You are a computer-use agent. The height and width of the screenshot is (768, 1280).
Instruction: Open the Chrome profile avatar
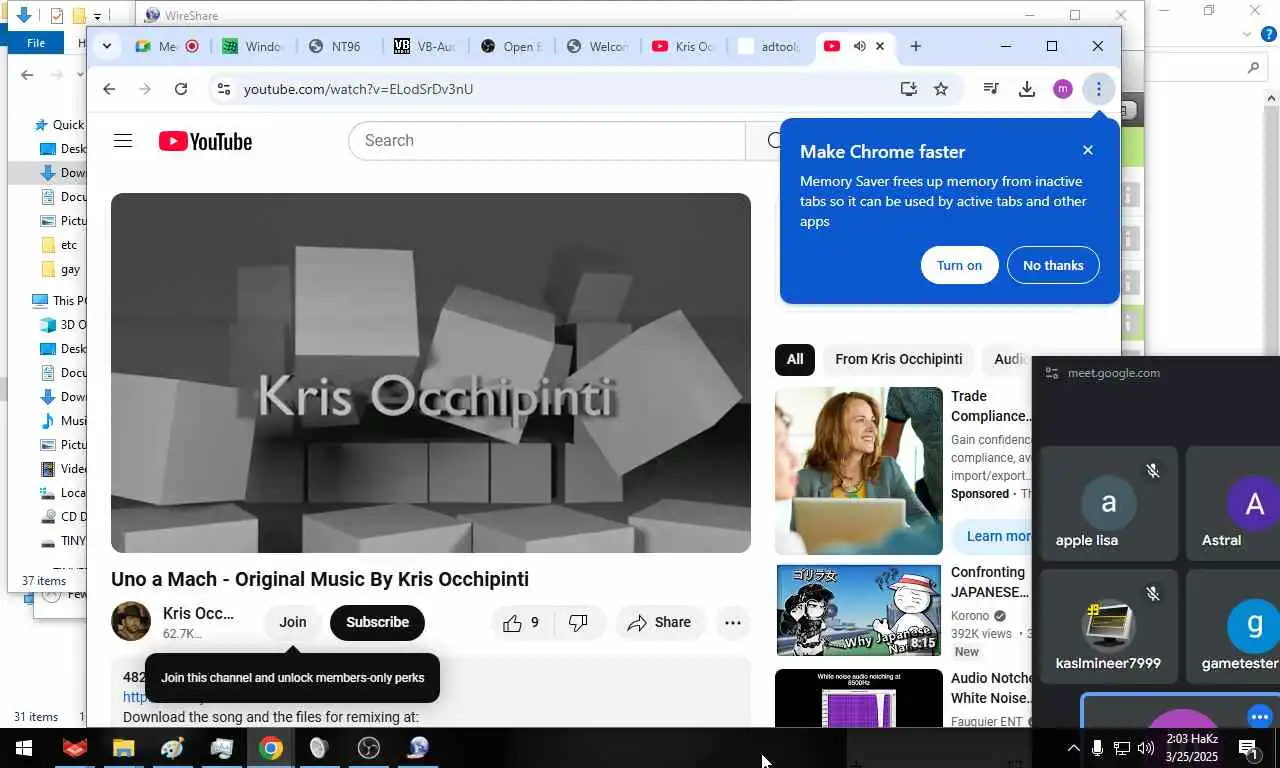click(1063, 89)
